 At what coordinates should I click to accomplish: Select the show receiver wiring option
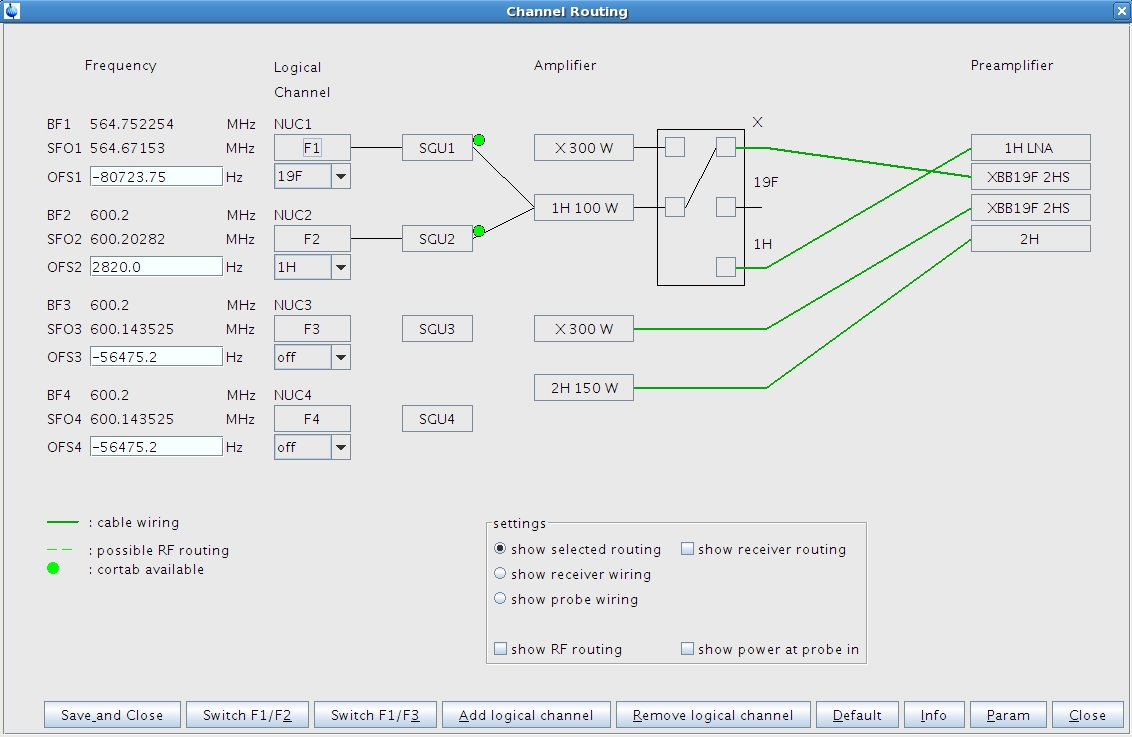pyautogui.click(x=500, y=575)
